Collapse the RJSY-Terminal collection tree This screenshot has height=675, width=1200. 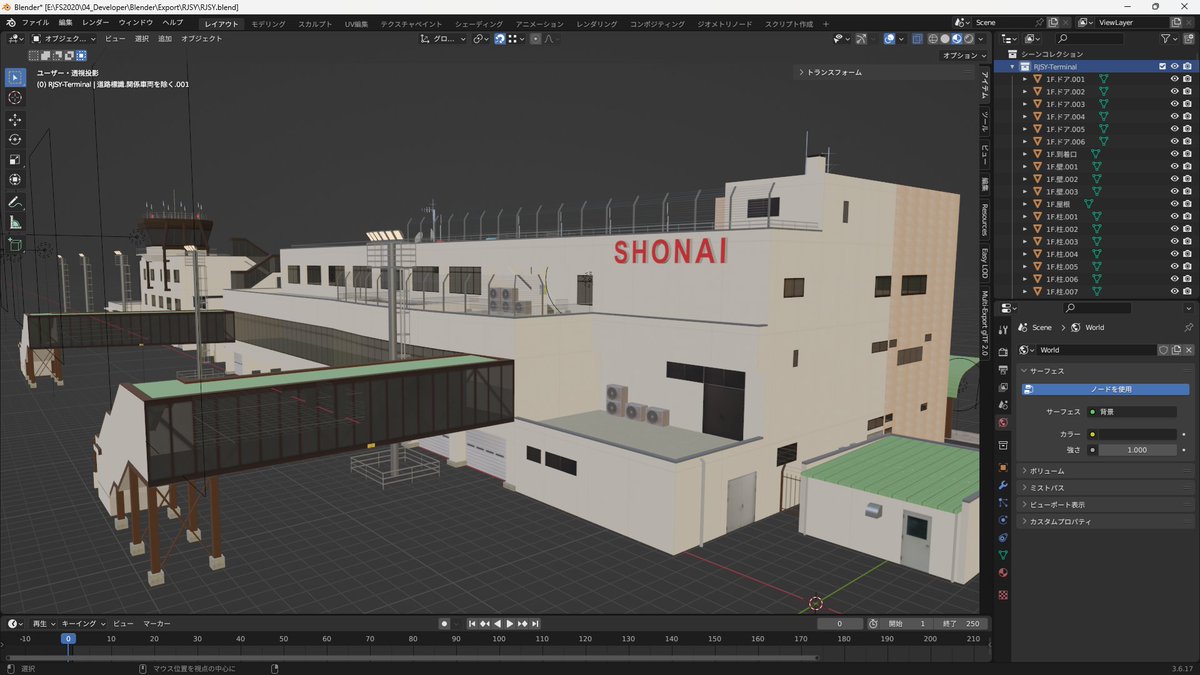click(x=1013, y=67)
